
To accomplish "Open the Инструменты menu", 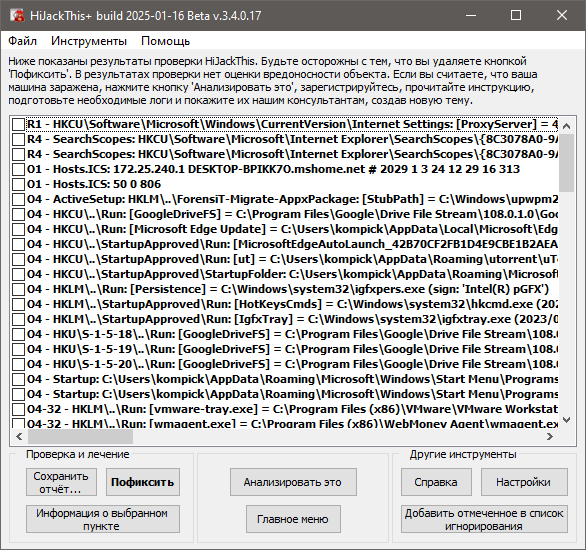I will (89, 41).
